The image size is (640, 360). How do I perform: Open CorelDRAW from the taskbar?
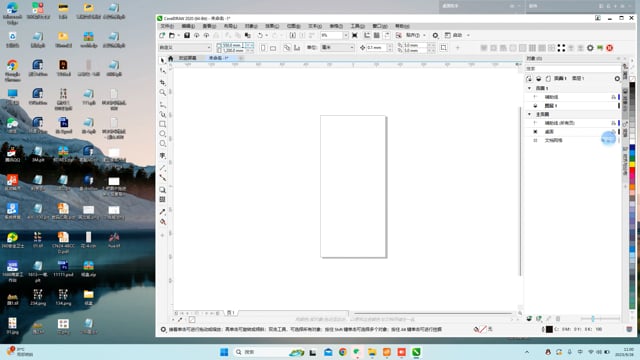[x=416, y=352]
